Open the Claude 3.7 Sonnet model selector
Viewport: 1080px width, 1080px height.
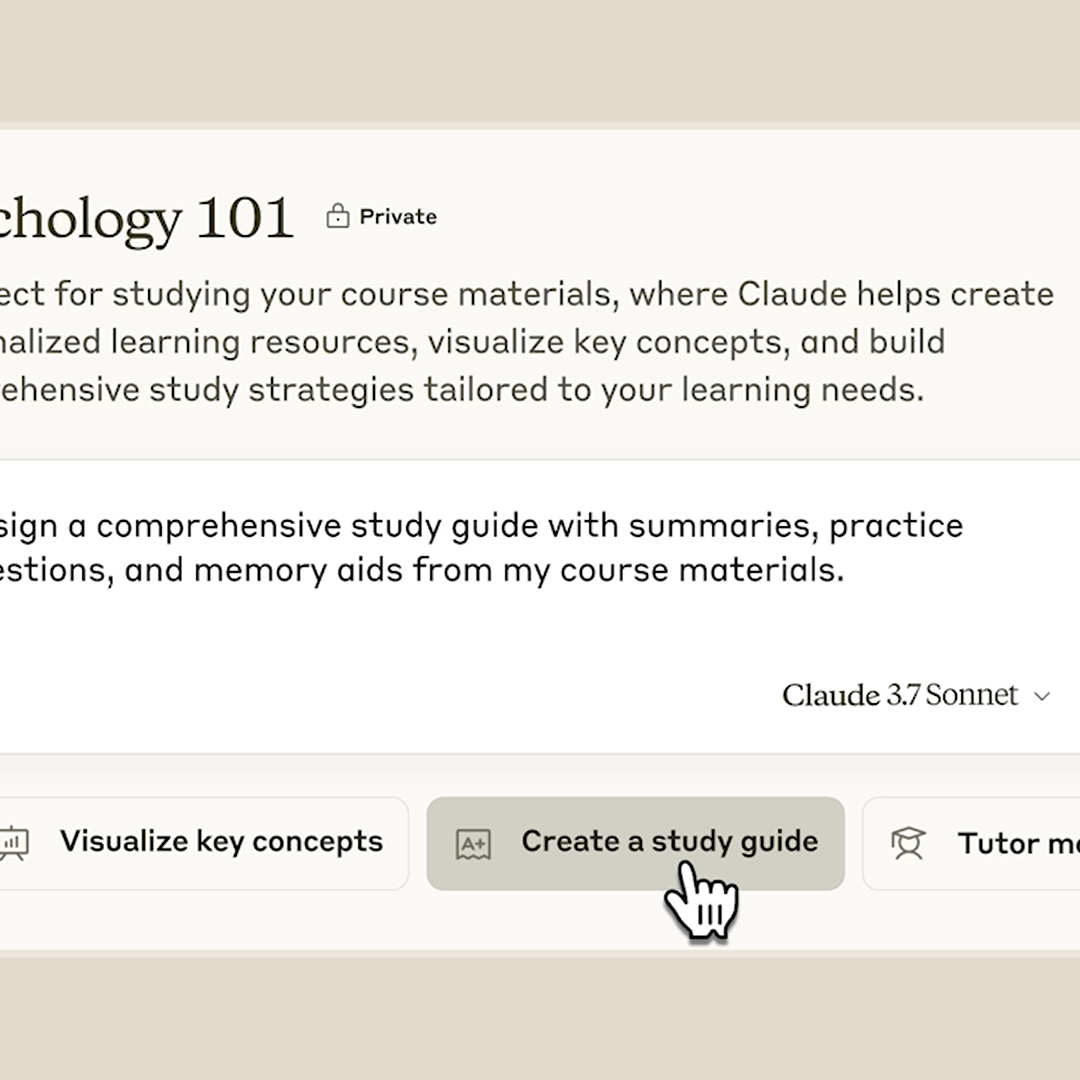coord(916,695)
